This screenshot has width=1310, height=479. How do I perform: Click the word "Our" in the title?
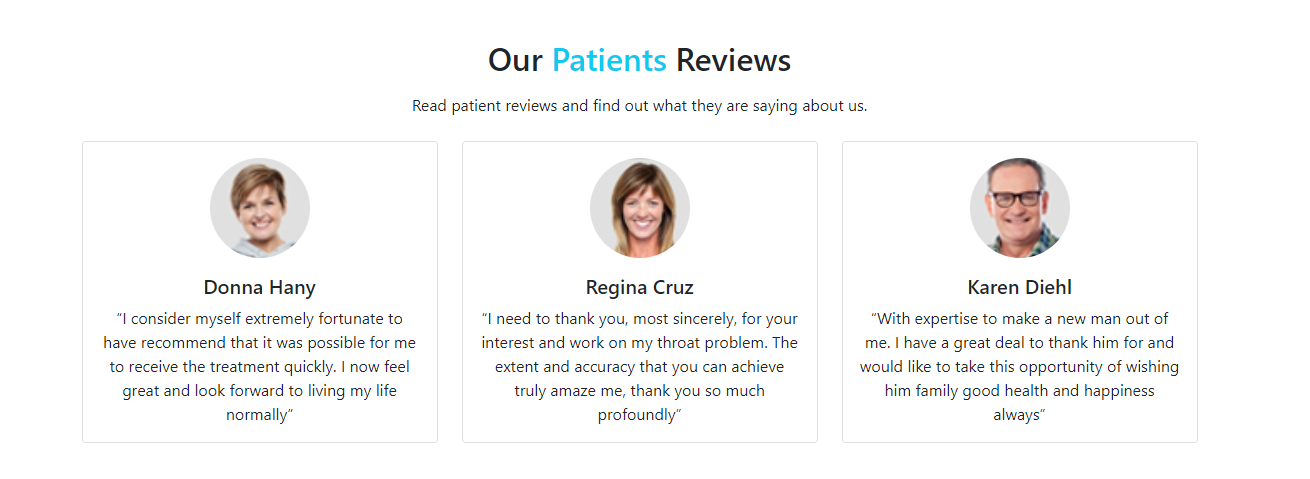click(x=515, y=61)
